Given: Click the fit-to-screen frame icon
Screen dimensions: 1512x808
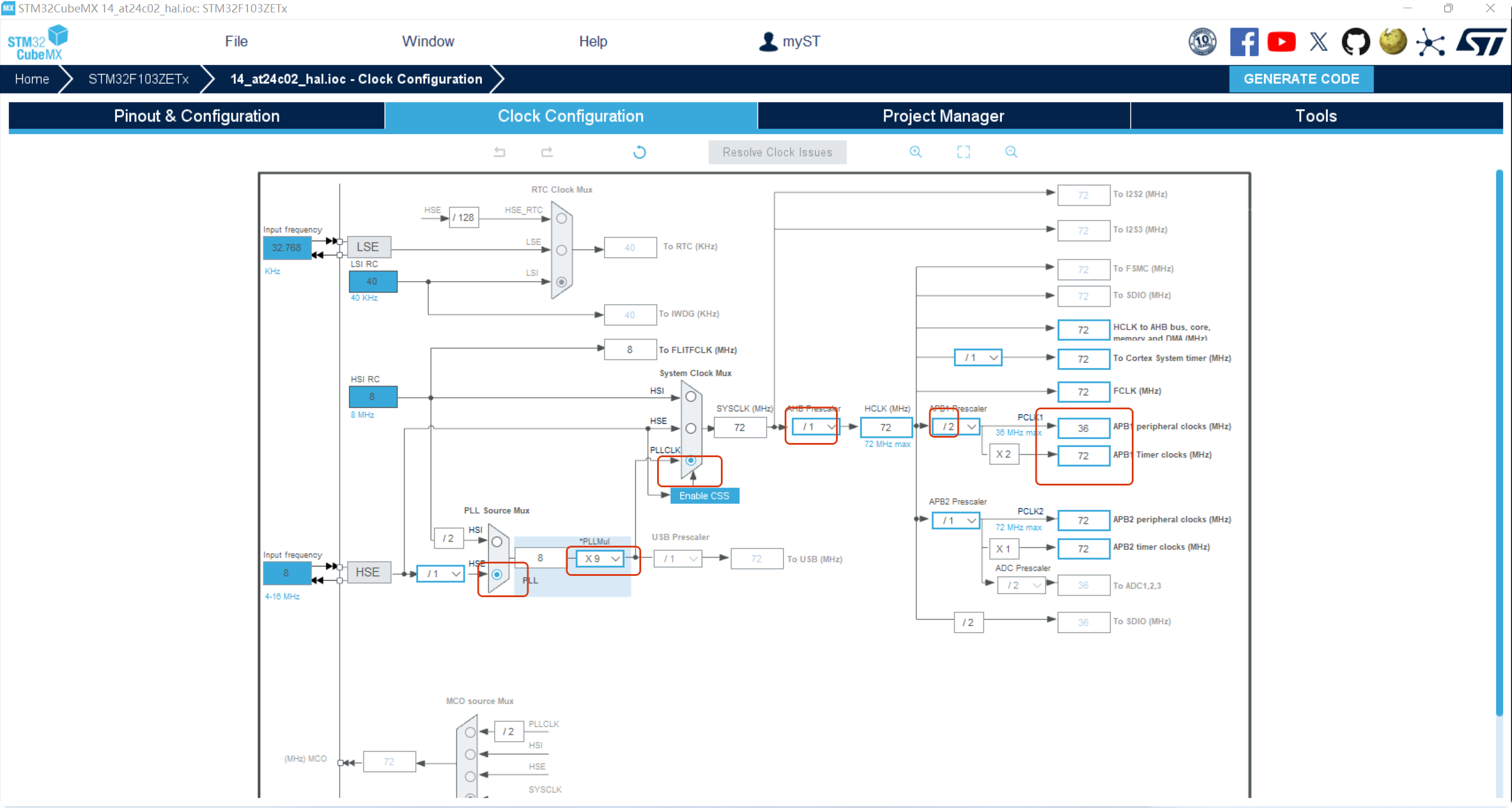Looking at the screenshot, I should click(x=963, y=152).
